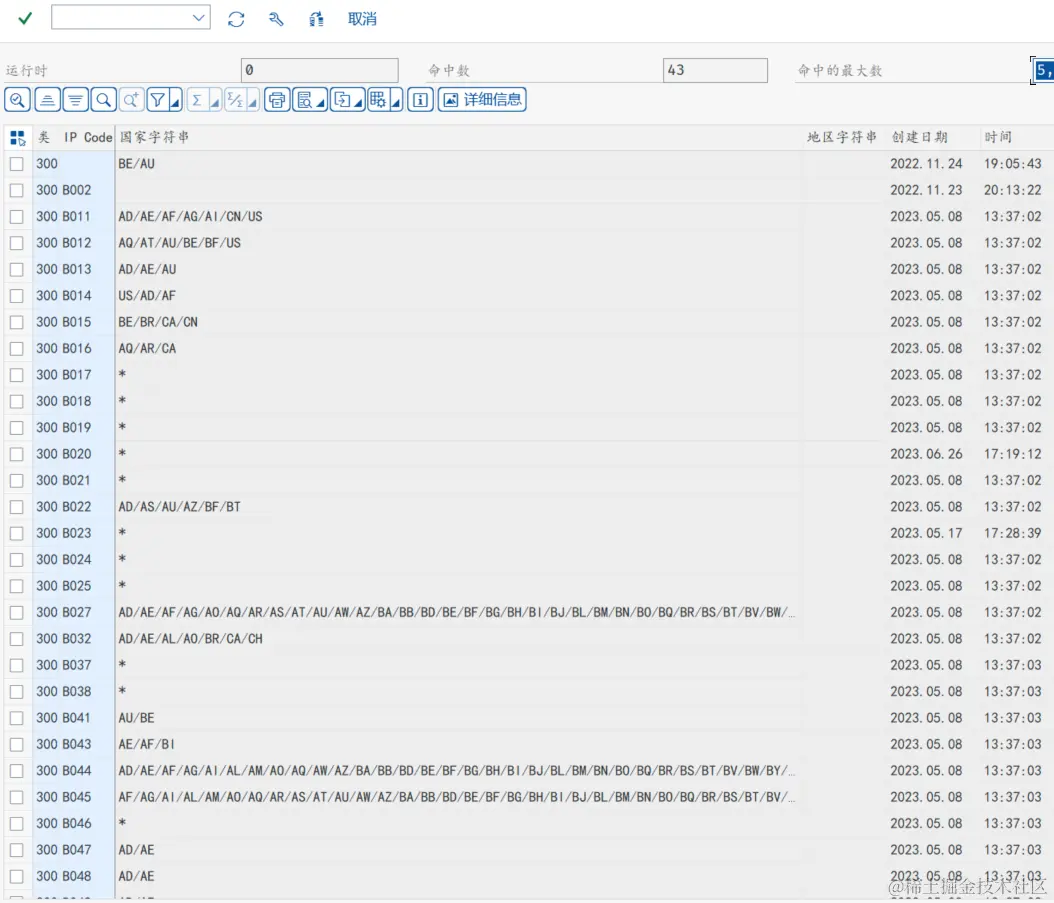Viewport: 1054px width, 903px height.
Task: Open the command field dropdown at top
Action: (198, 17)
